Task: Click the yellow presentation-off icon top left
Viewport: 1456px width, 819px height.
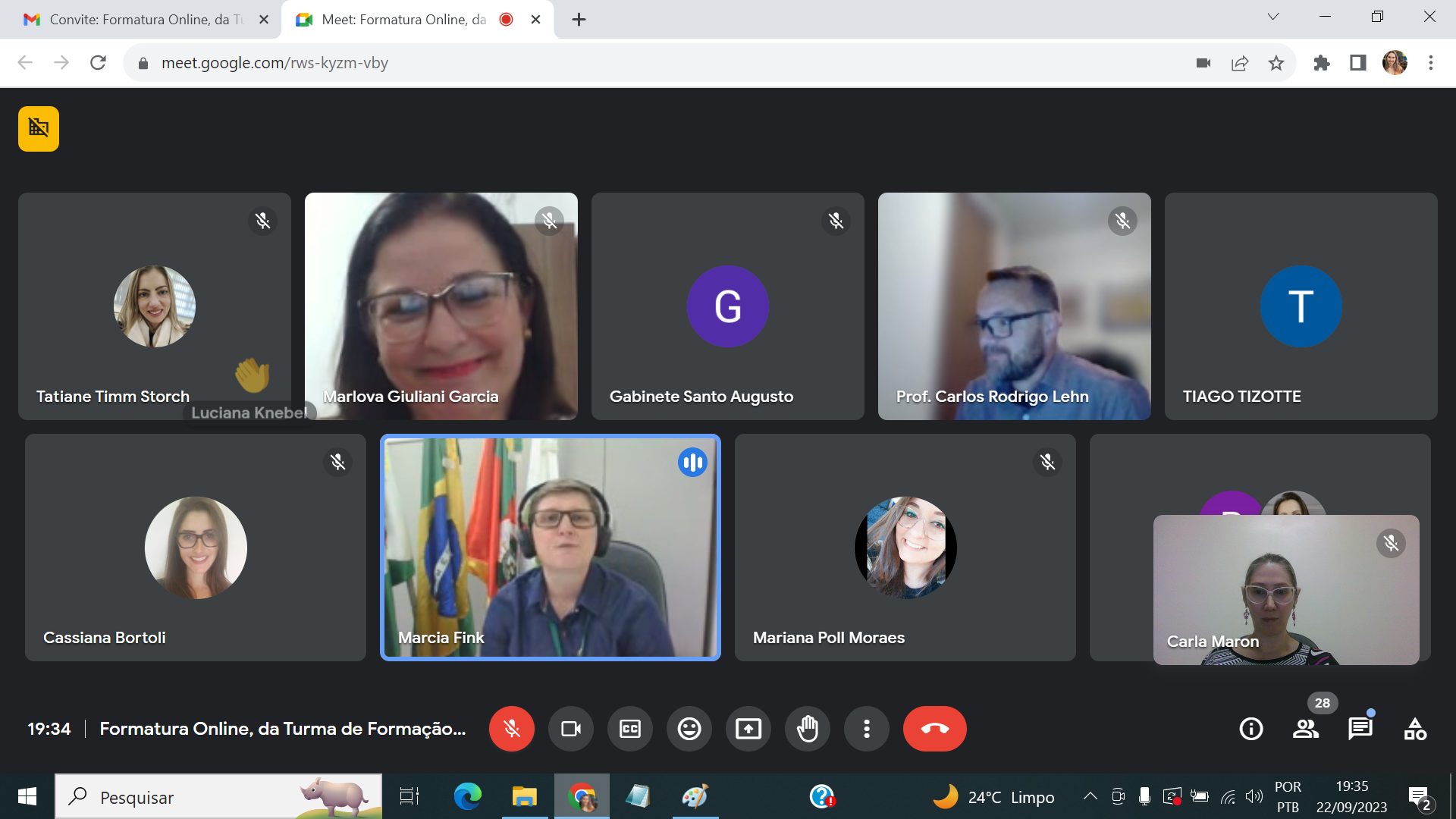Action: click(x=39, y=129)
